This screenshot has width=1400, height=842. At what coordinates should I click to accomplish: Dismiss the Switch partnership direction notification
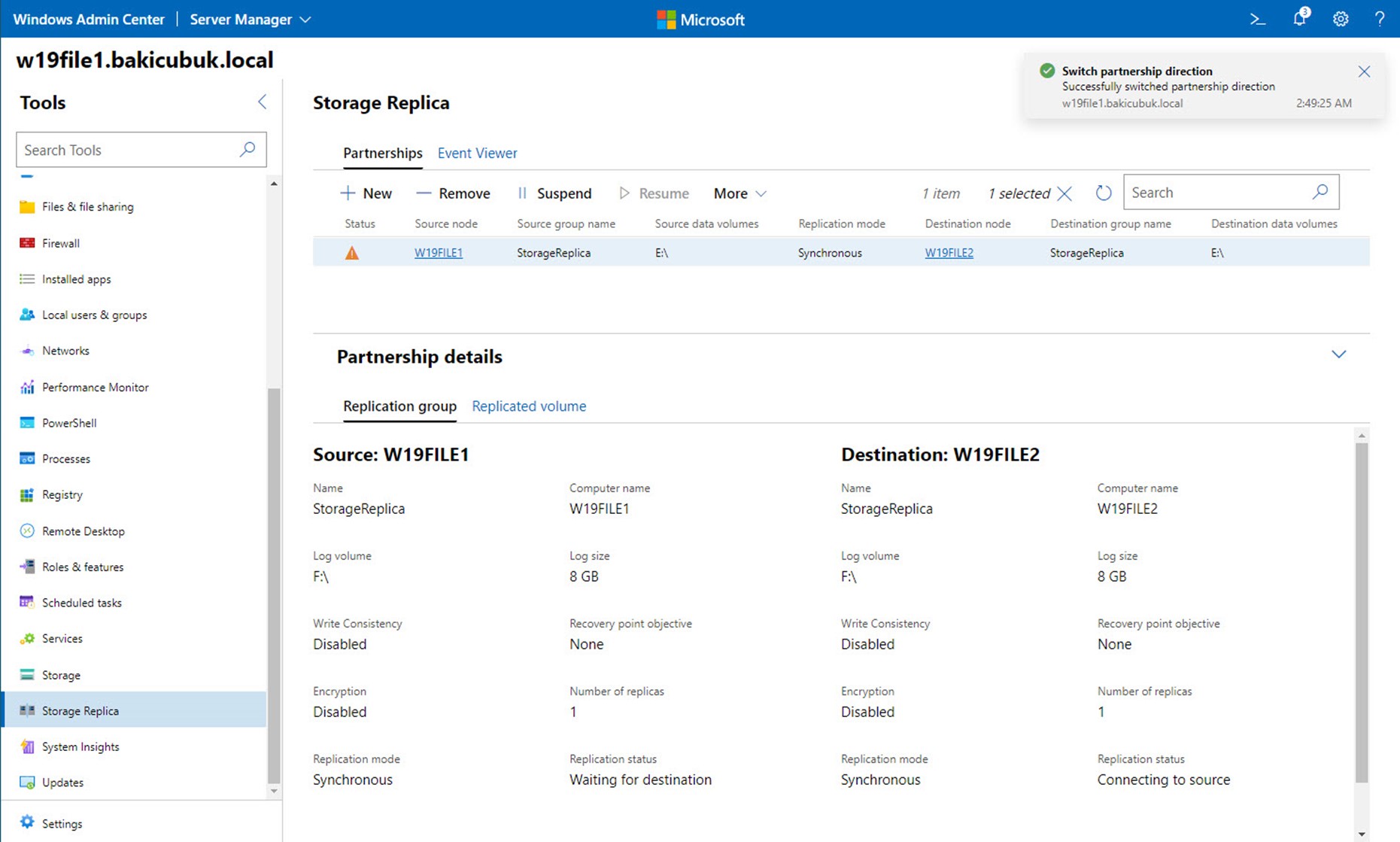pyautogui.click(x=1364, y=71)
